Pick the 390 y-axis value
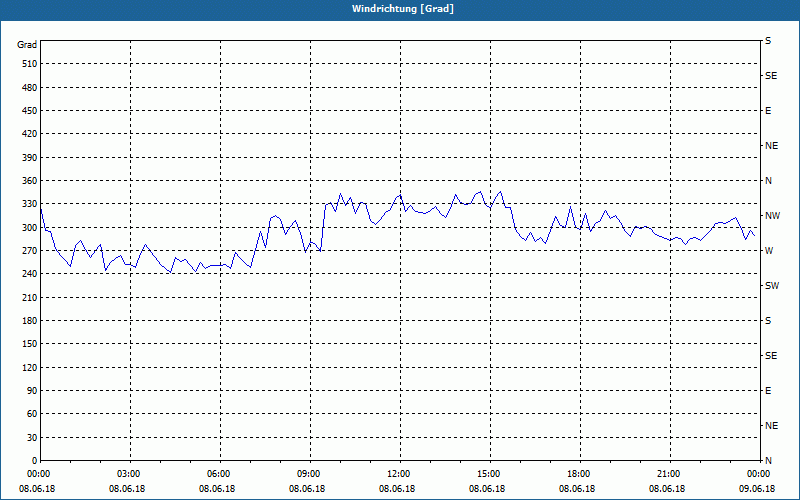800x500 pixels. pyautogui.click(x=30, y=158)
